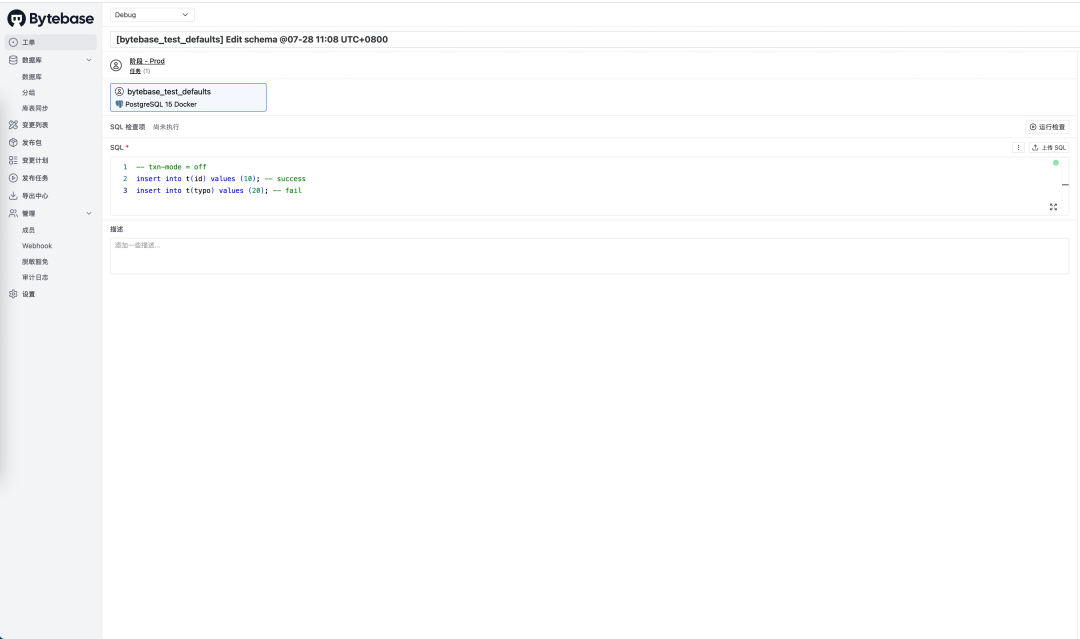Click the 数据库 database cylinder icon

(x=13, y=60)
